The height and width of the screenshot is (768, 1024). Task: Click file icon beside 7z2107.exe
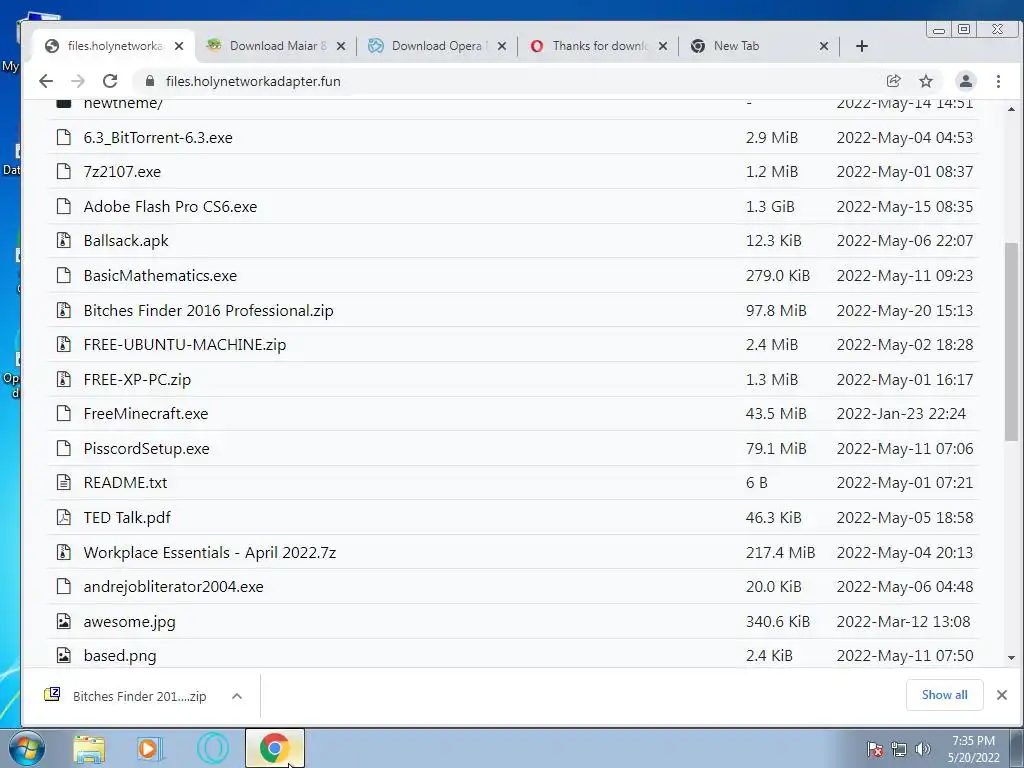(63, 172)
